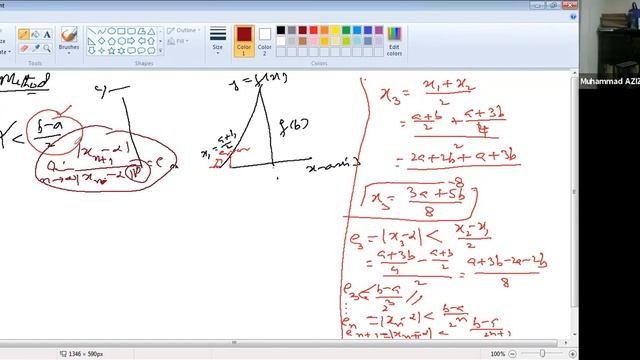Select the Fill with color bucket tool
The image size is (640, 360).
pyautogui.click(x=36, y=35)
